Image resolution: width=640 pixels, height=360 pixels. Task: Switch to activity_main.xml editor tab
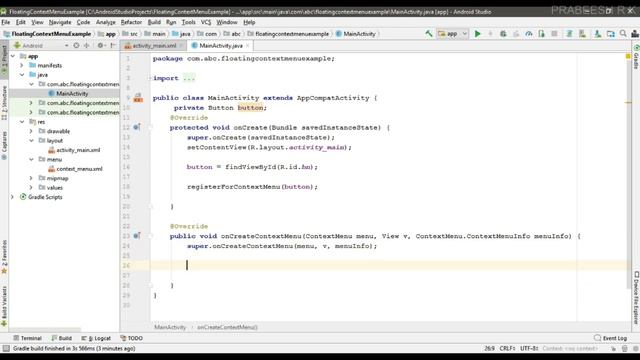[154, 46]
